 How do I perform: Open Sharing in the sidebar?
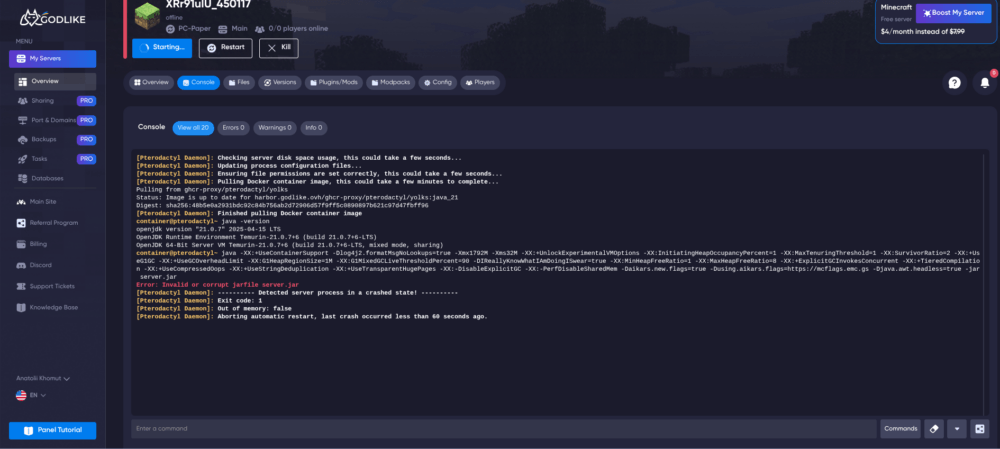[x=43, y=101]
